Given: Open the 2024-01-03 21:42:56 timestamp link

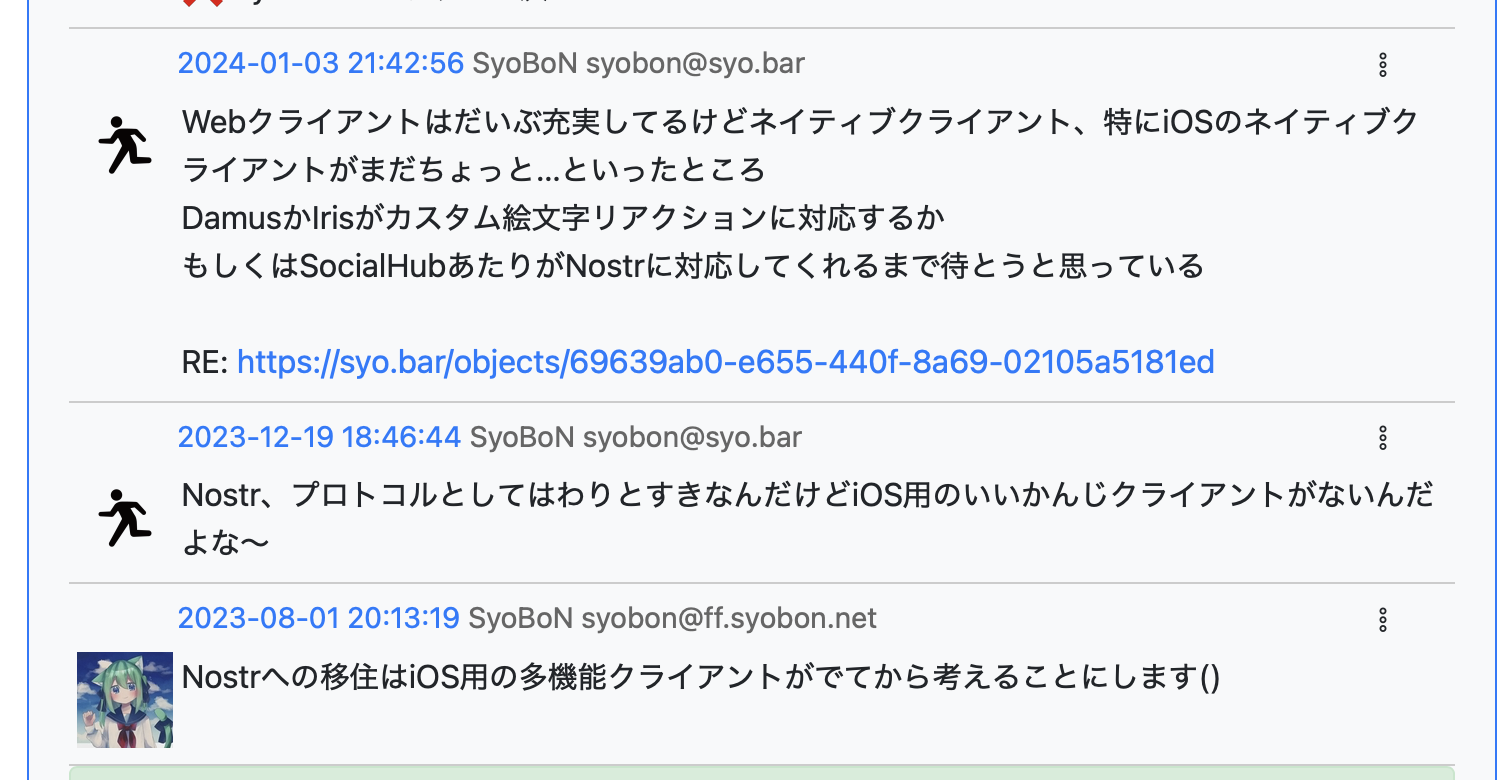Looking at the screenshot, I should point(320,64).
